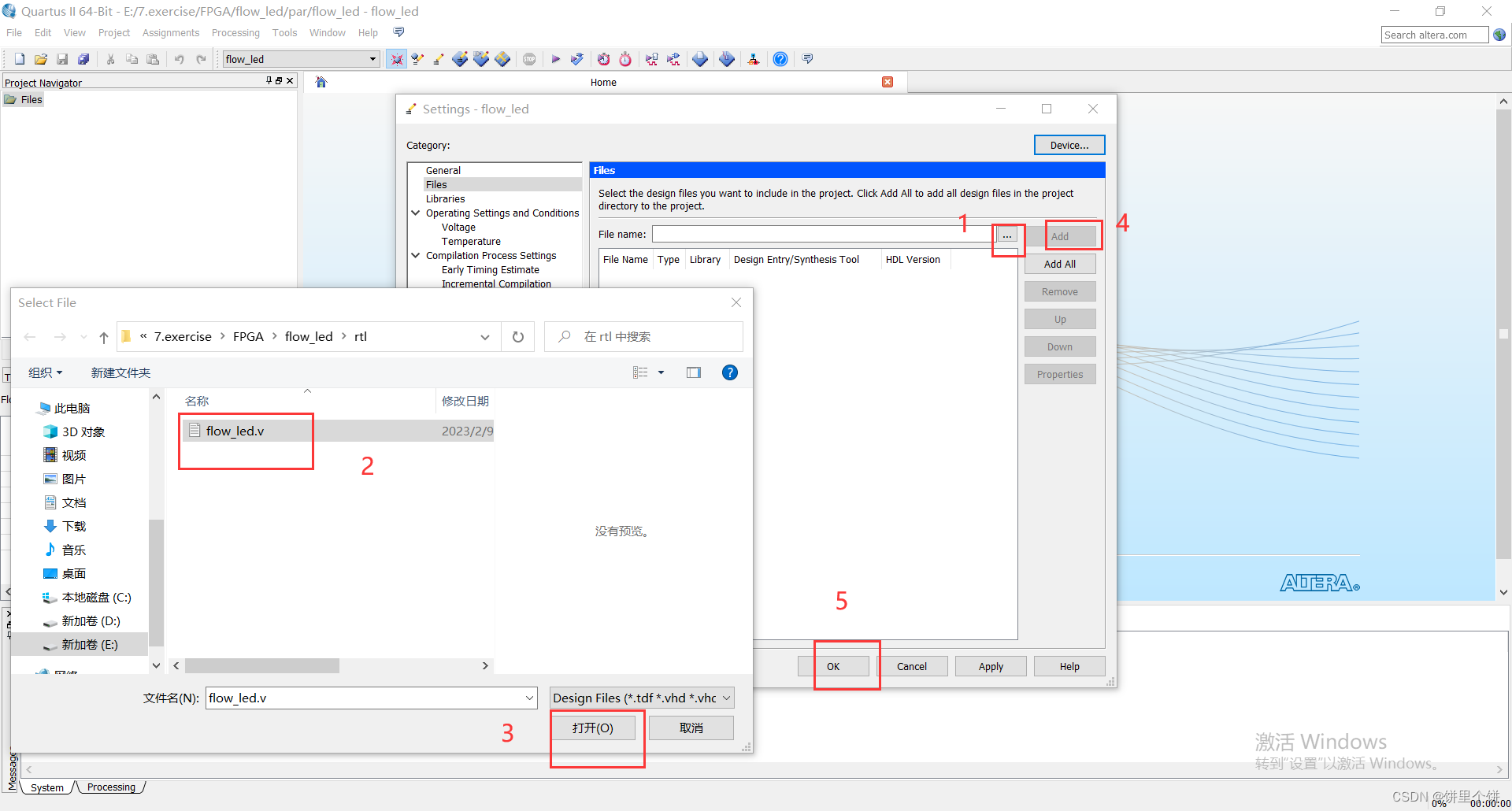The width and height of the screenshot is (1512, 811).
Task: Click the Copy toolbar icon
Action: click(132, 59)
